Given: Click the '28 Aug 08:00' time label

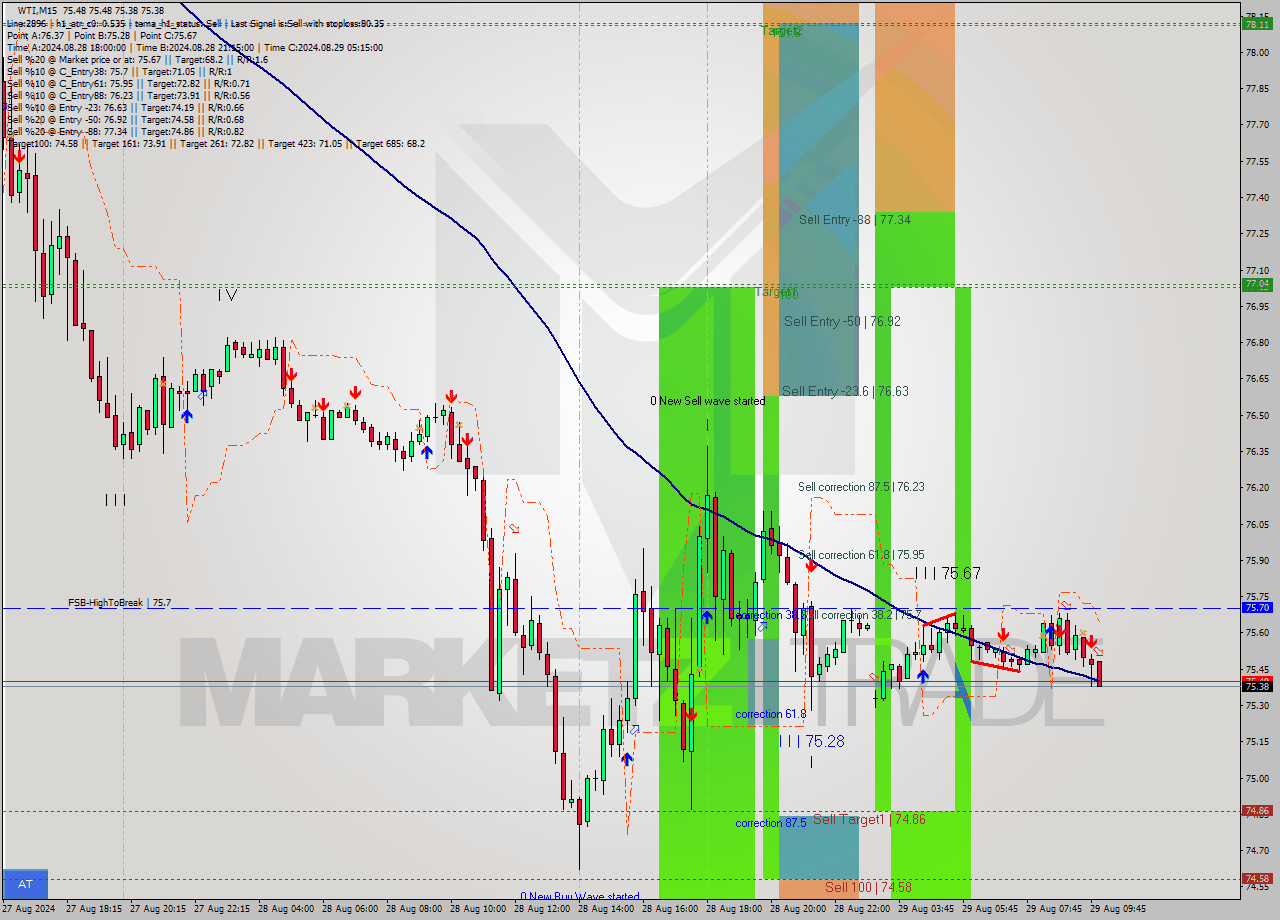Looking at the screenshot, I should (413, 909).
